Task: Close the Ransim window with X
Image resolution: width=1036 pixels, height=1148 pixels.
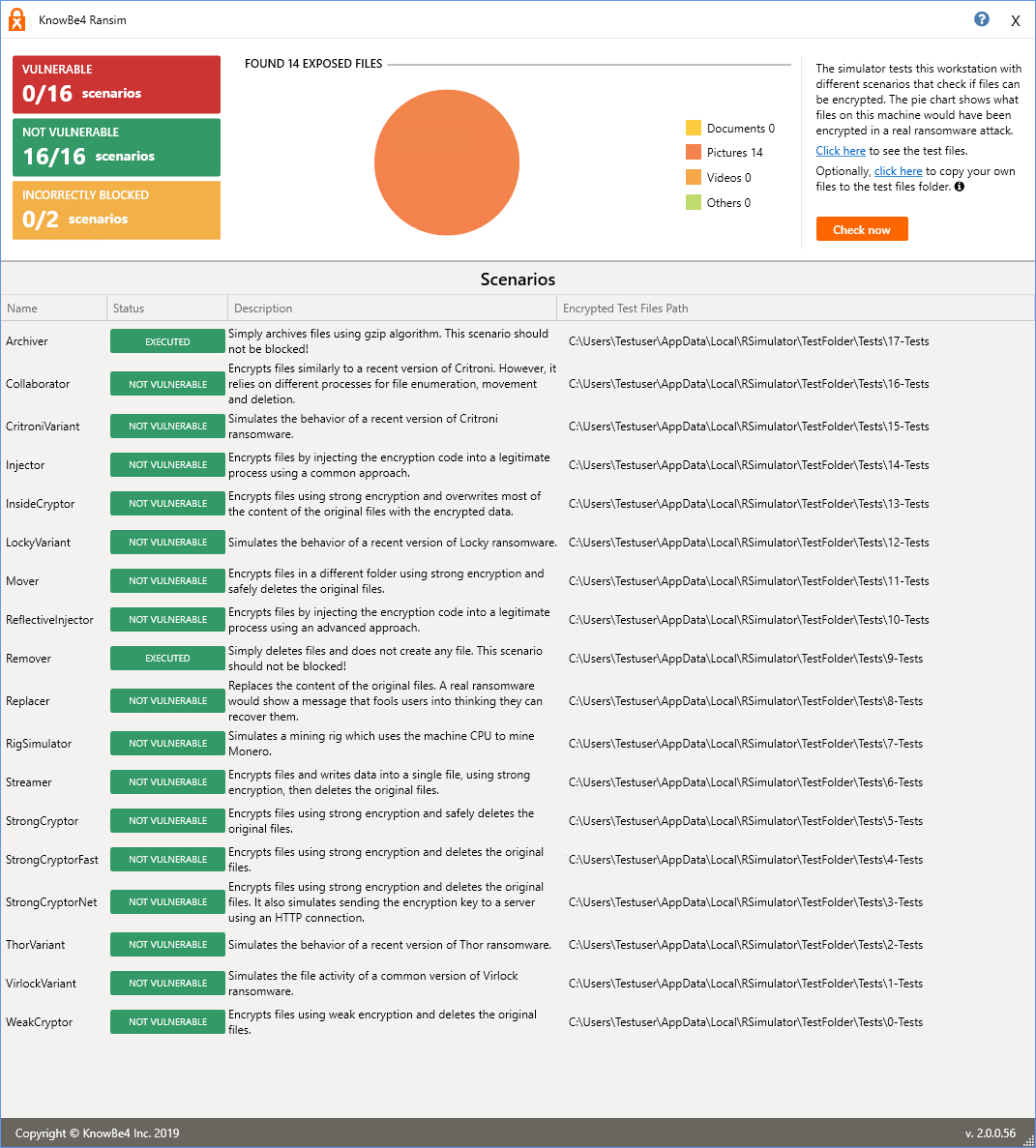Action: 1016,20
